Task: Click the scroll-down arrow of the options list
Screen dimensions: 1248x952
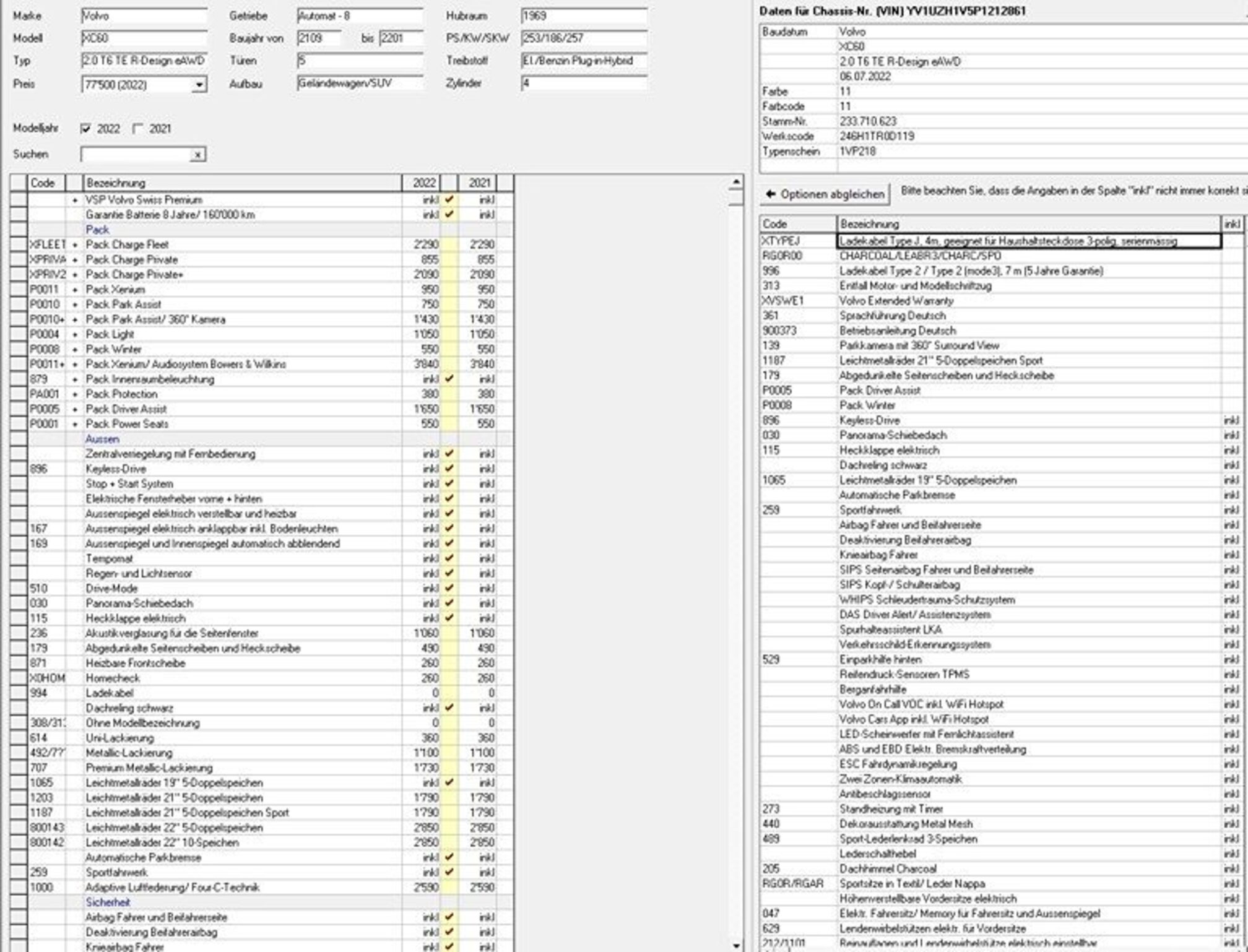Action: tap(736, 945)
